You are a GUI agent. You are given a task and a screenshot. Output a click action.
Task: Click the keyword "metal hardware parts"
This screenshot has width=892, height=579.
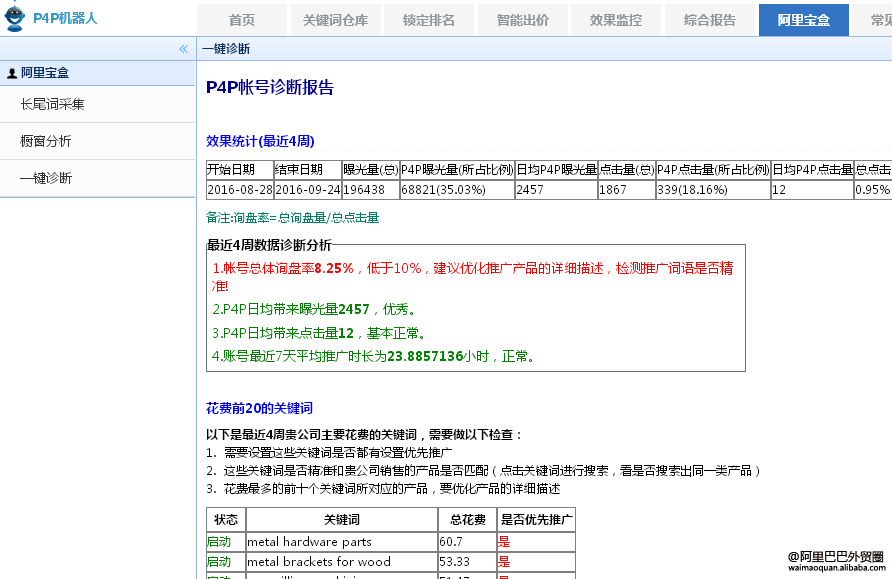pos(309,542)
